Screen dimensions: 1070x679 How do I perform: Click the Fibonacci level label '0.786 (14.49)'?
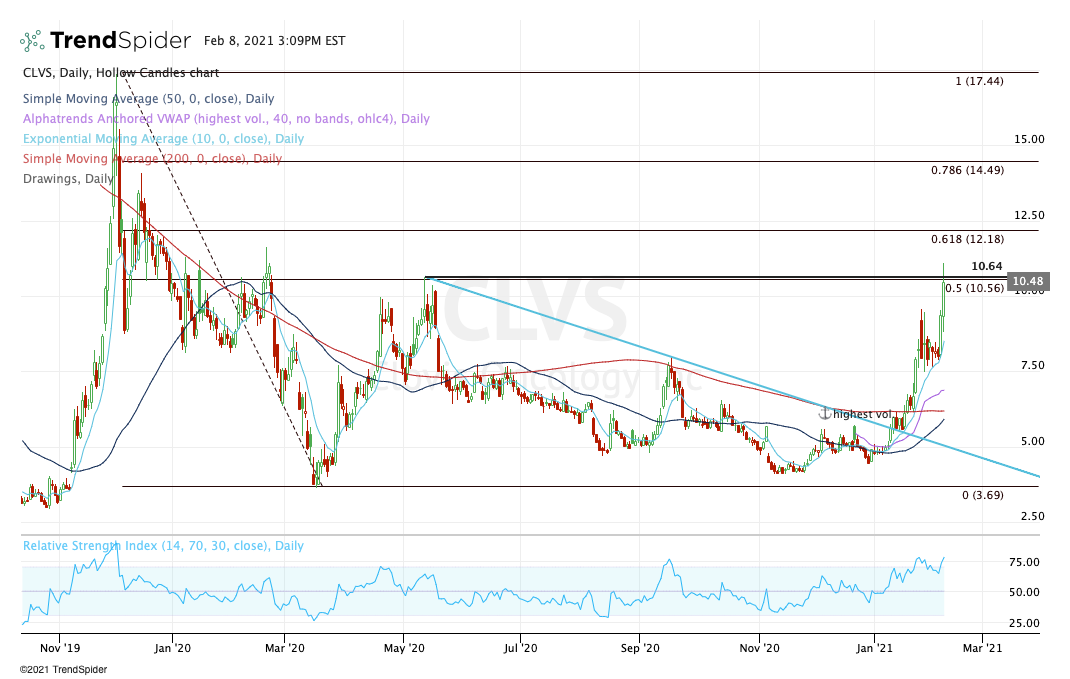pos(967,170)
